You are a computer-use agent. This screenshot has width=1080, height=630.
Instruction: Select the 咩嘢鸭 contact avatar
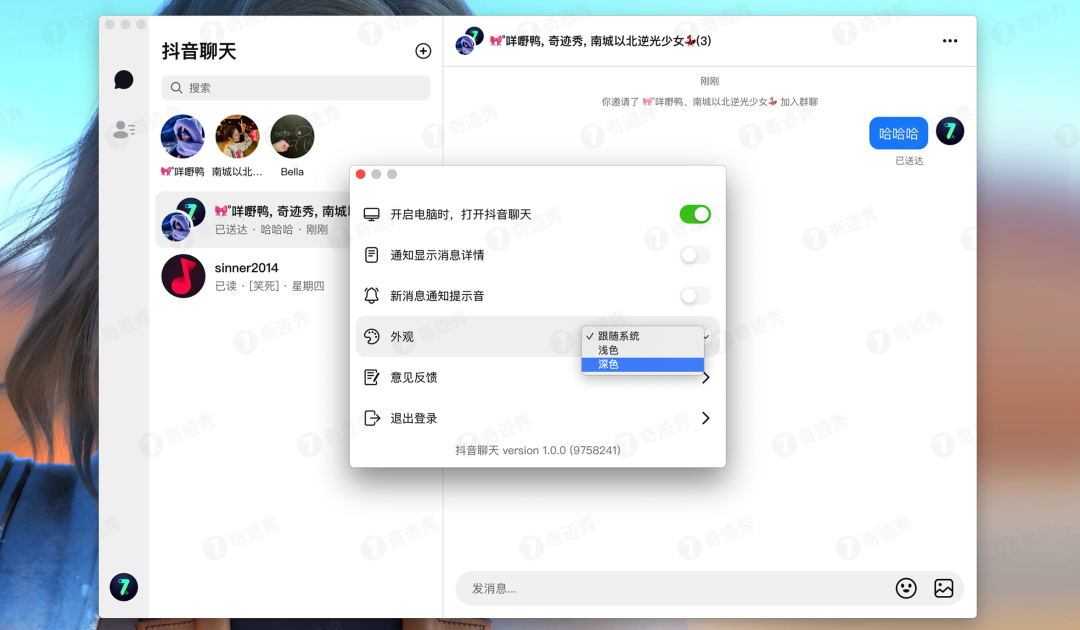tap(183, 136)
